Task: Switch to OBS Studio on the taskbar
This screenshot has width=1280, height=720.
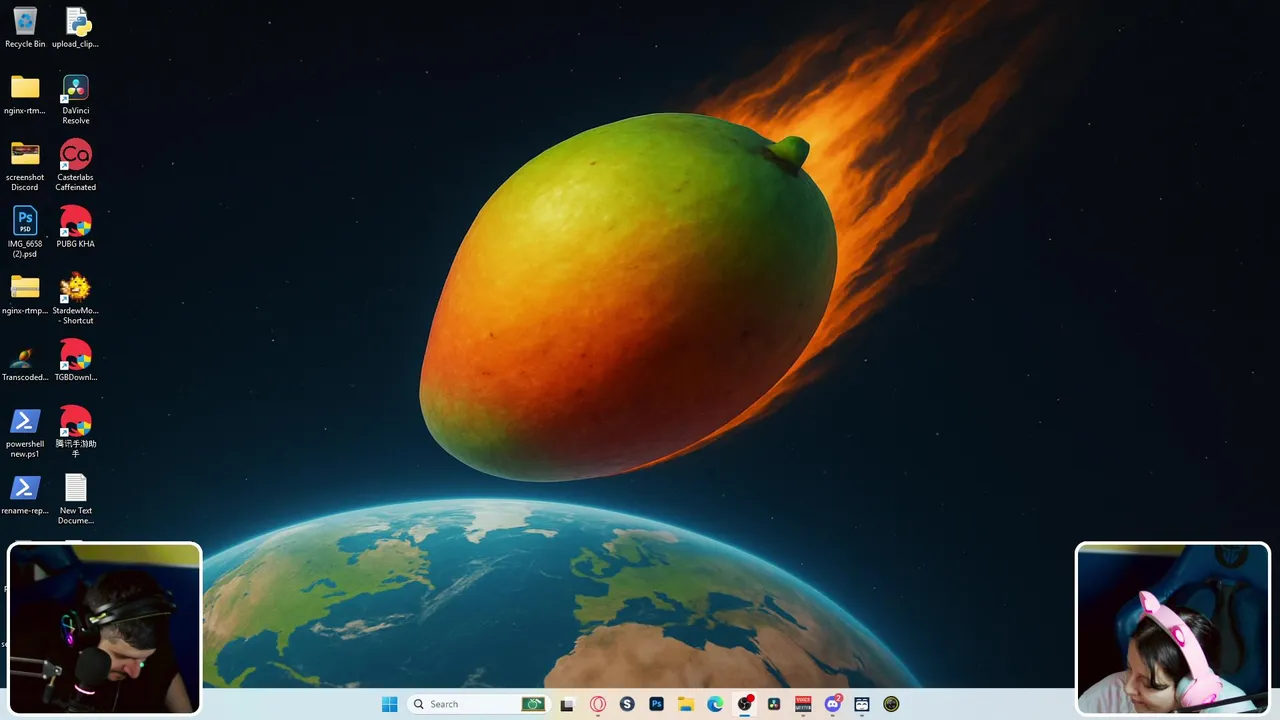Action: pos(744,704)
